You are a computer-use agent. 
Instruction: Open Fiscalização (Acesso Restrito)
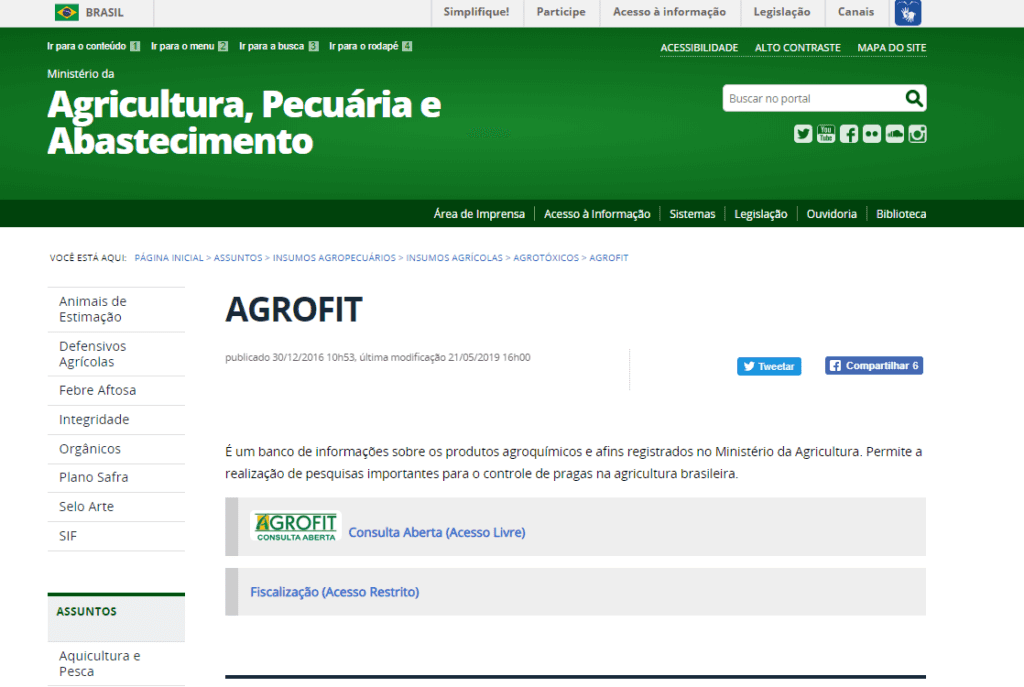coord(334,592)
